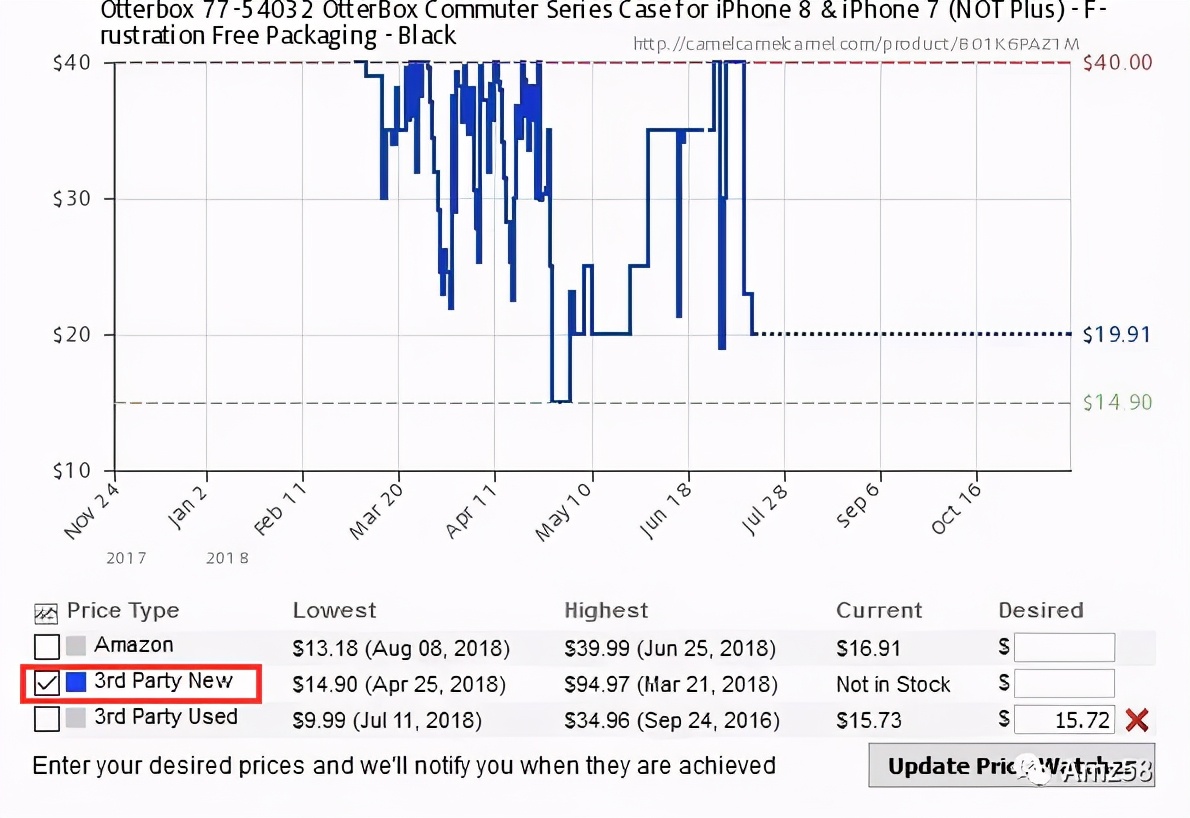Click the Amazon price type label
Viewport: 1190px width, 818px height.
pos(134,646)
